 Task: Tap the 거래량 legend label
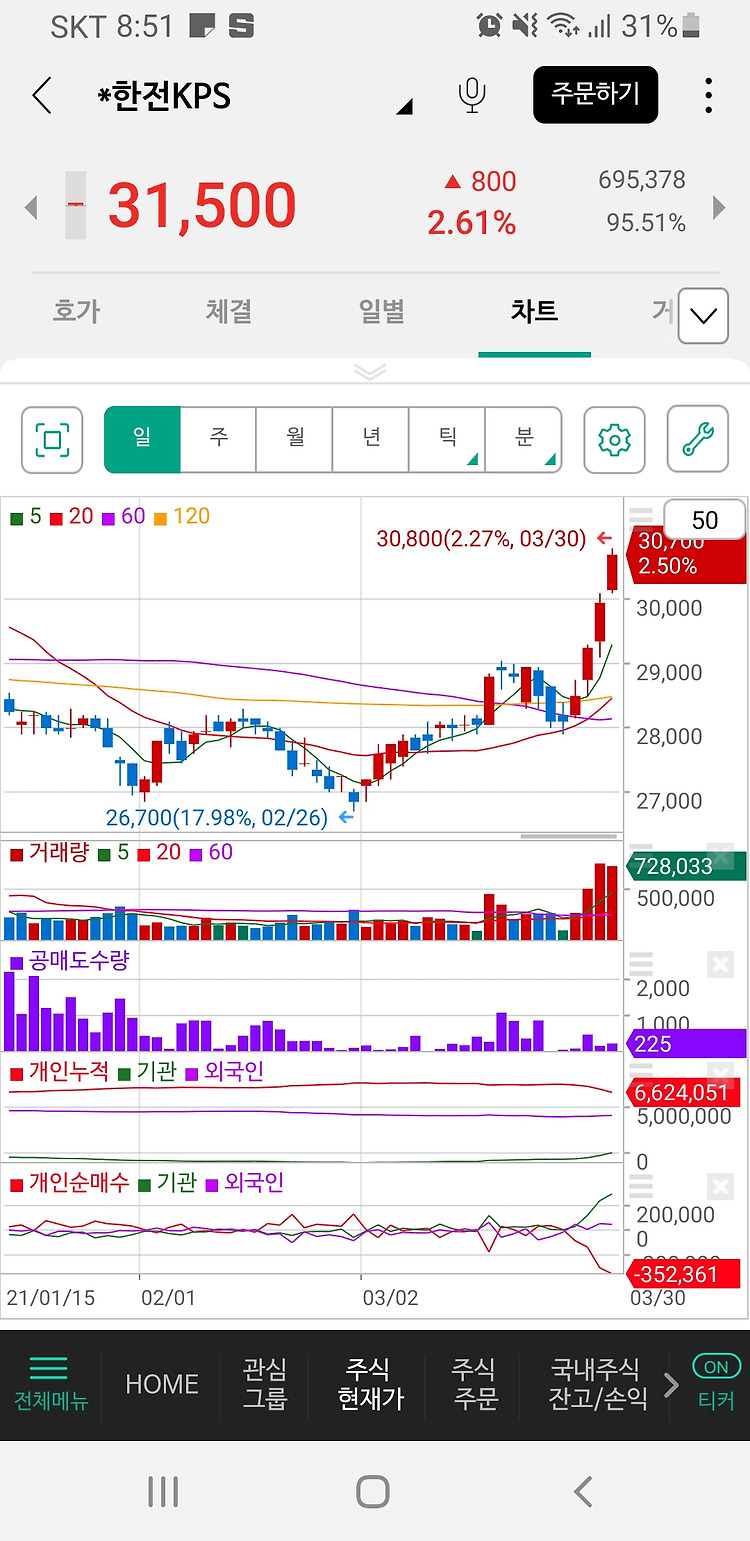tap(59, 853)
